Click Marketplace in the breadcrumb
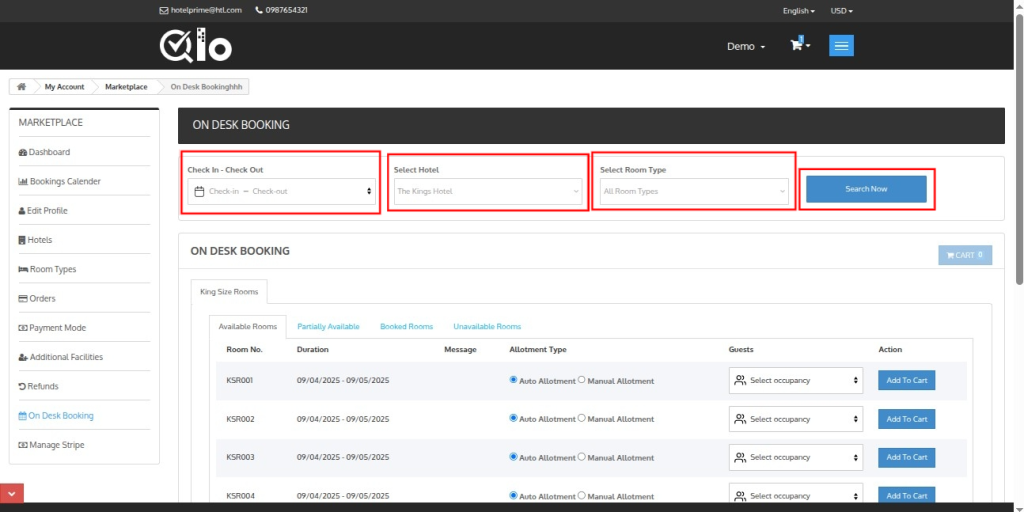Image resolution: width=1024 pixels, height=512 pixels. [x=126, y=87]
